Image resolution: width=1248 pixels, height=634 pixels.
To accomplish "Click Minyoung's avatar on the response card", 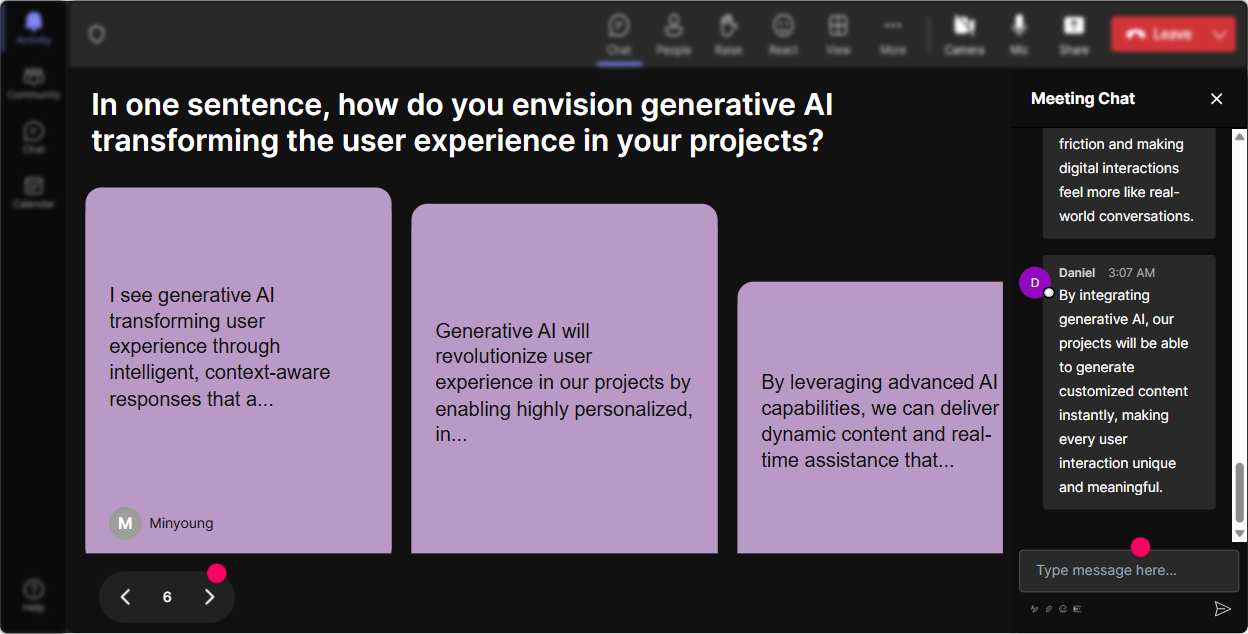I will point(125,523).
